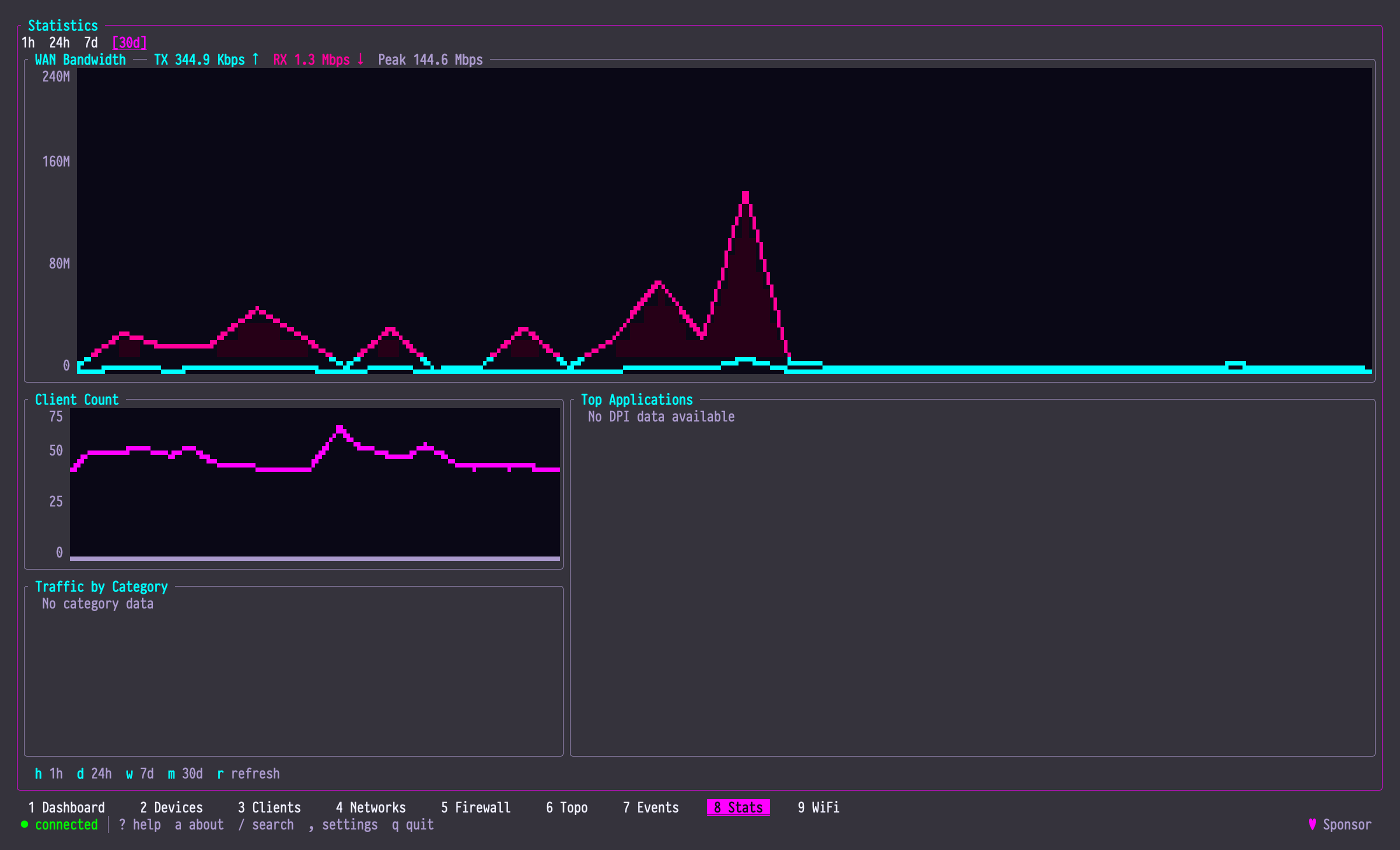The image size is (1400, 850).
Task: Select the 1h time range
Action: pos(28,42)
